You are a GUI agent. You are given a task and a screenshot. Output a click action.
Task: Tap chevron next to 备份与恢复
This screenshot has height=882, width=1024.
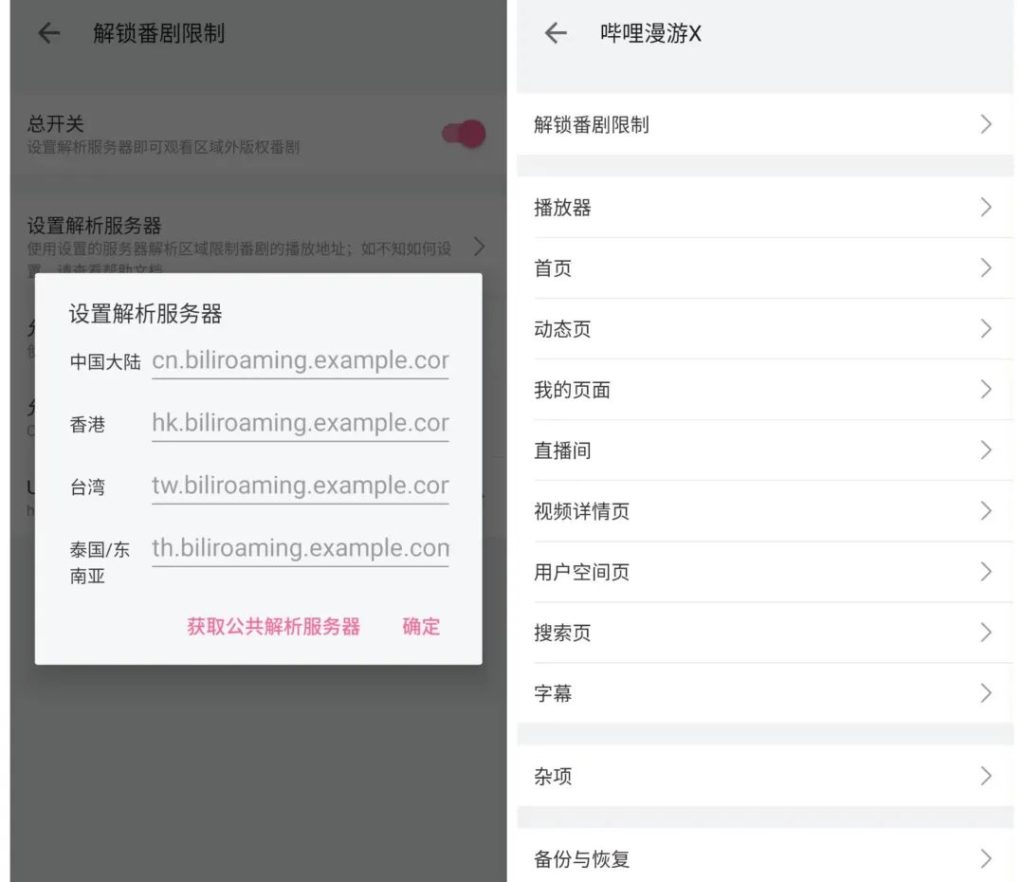(x=986, y=858)
